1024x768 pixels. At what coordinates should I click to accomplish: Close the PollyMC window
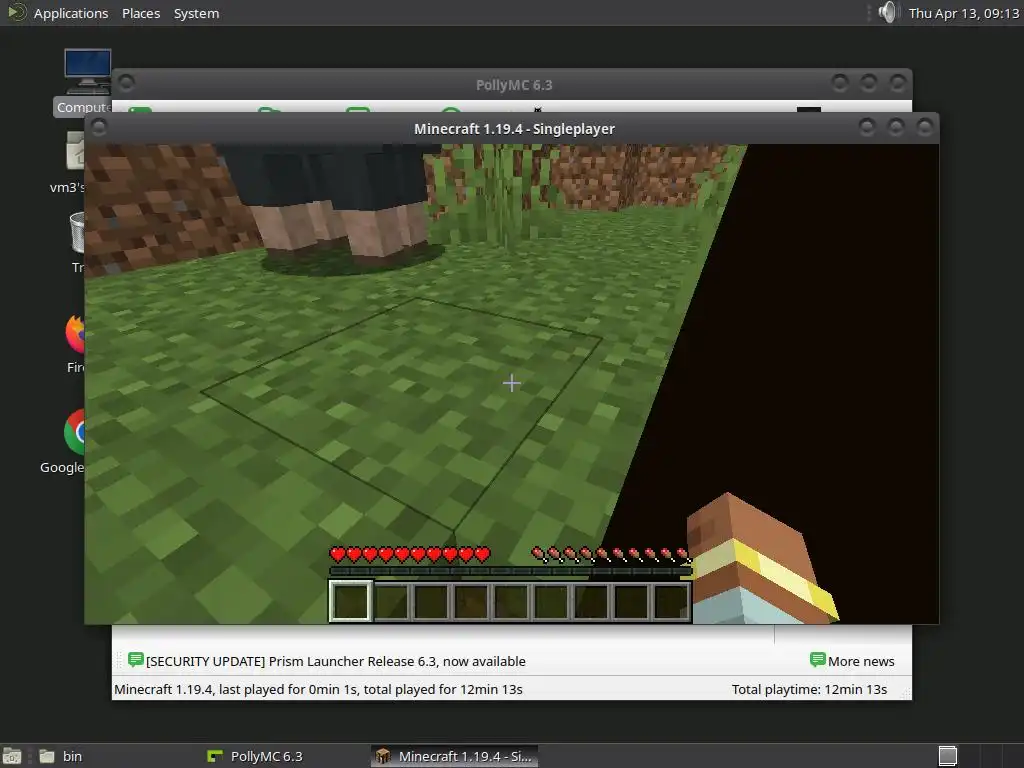(x=898, y=83)
